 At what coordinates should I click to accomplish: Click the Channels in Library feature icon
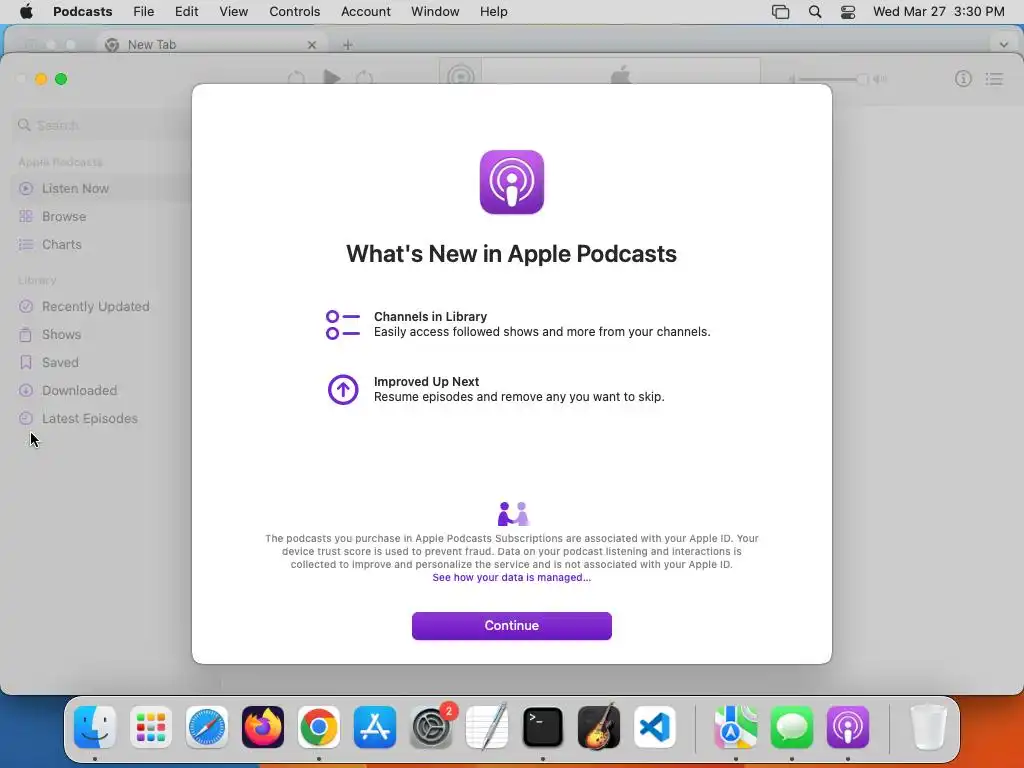[x=343, y=325]
